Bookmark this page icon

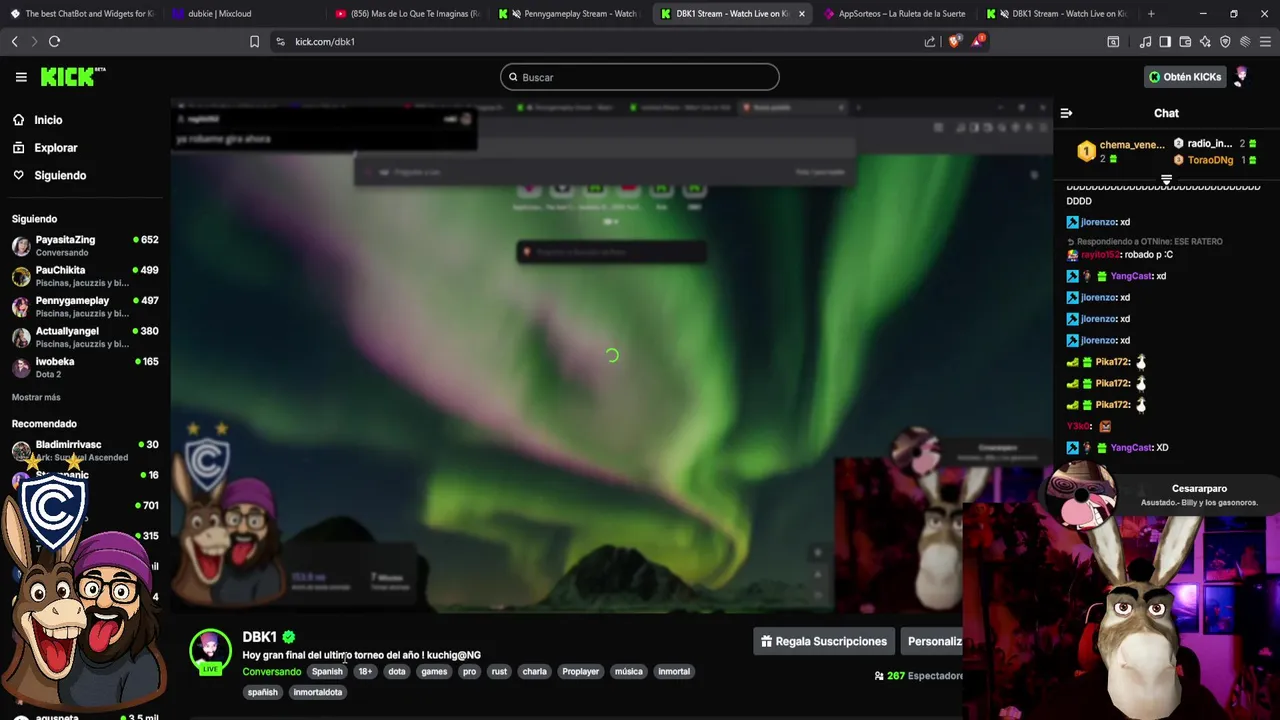254,41
